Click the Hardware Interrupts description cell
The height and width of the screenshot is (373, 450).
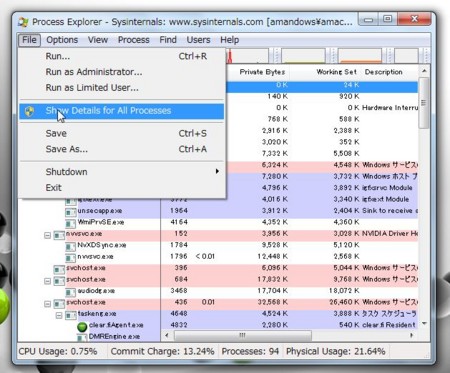(x=390, y=108)
